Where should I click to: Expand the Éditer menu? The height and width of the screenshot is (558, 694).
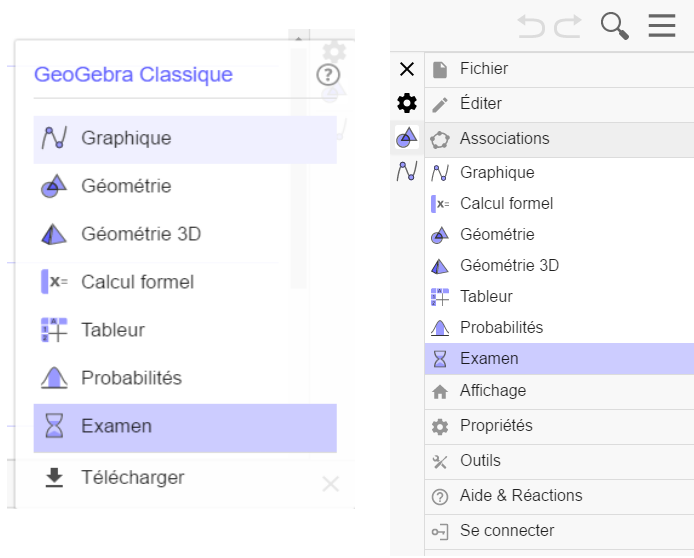coord(559,104)
